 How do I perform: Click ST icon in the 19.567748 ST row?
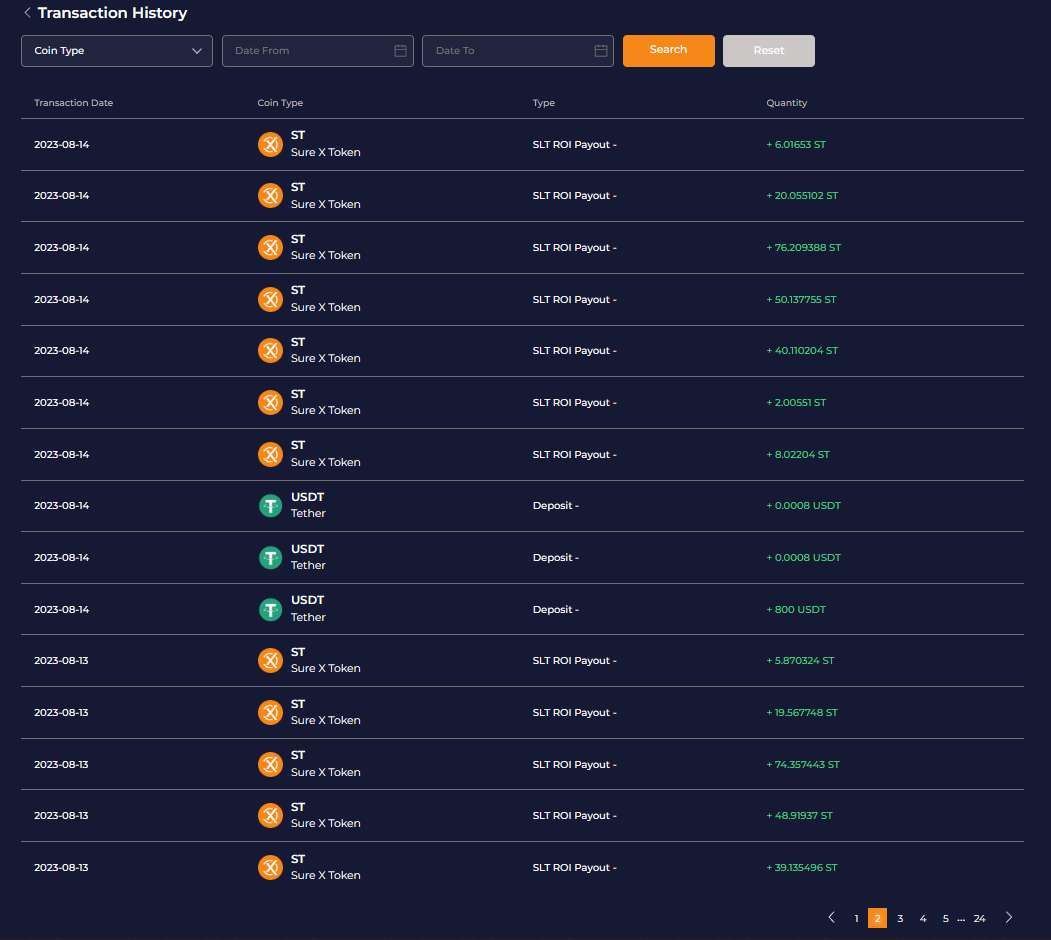tap(270, 712)
